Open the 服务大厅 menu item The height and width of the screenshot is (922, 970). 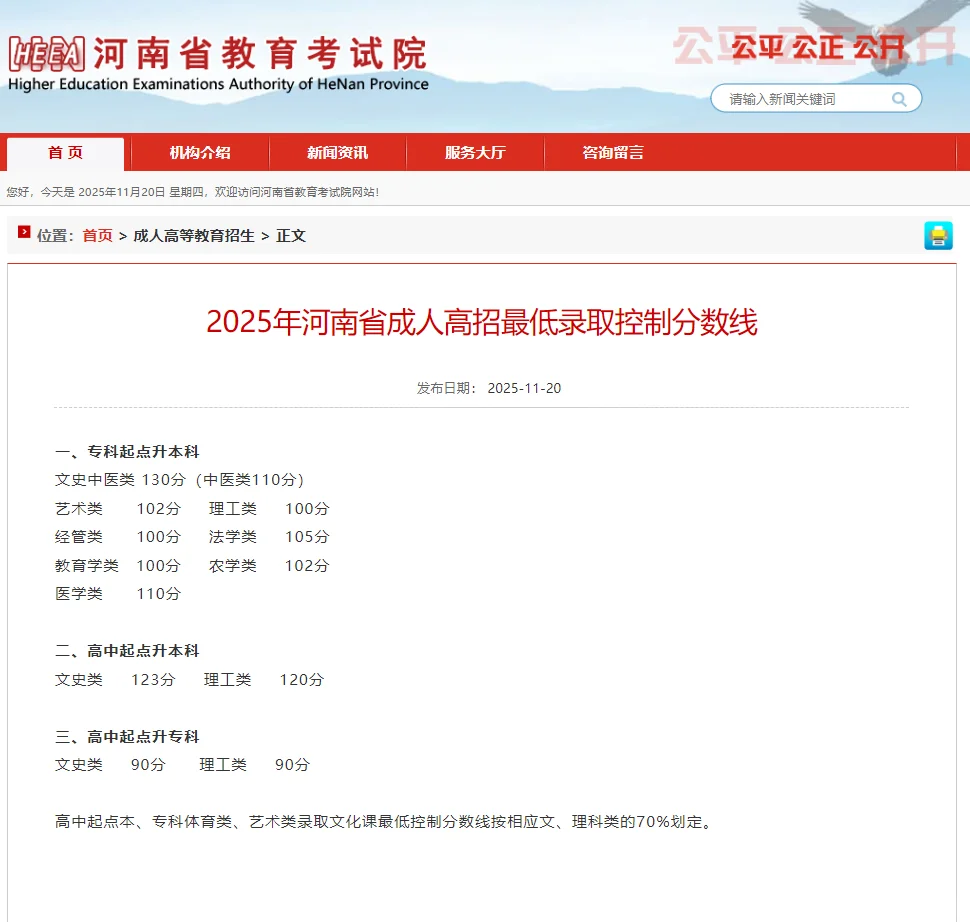click(474, 152)
